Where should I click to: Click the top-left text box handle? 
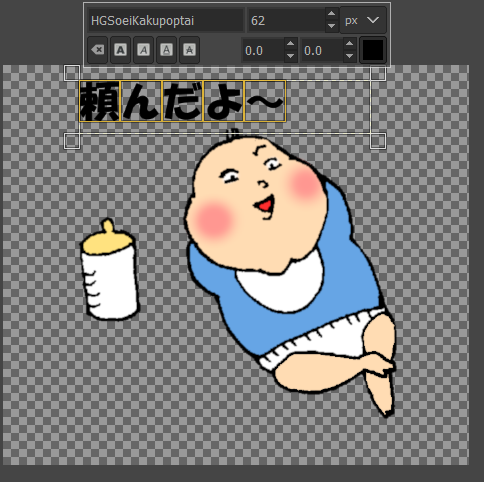[72, 73]
